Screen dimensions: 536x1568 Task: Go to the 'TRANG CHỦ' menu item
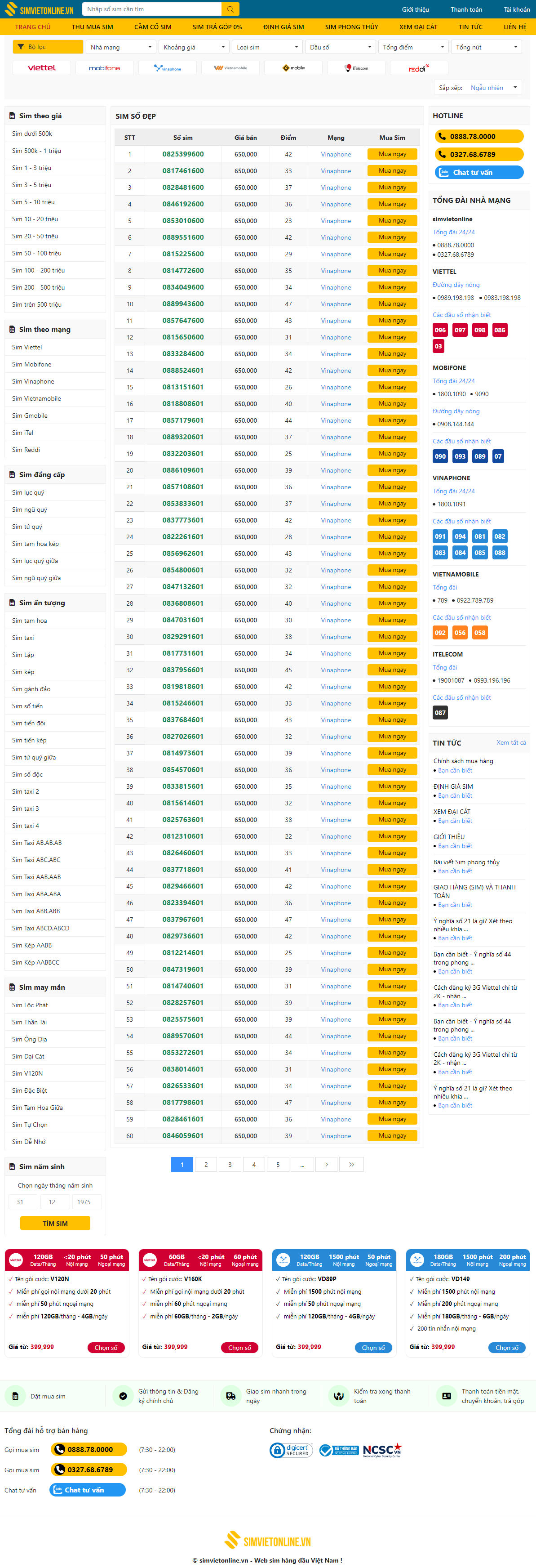pyautogui.click(x=33, y=27)
